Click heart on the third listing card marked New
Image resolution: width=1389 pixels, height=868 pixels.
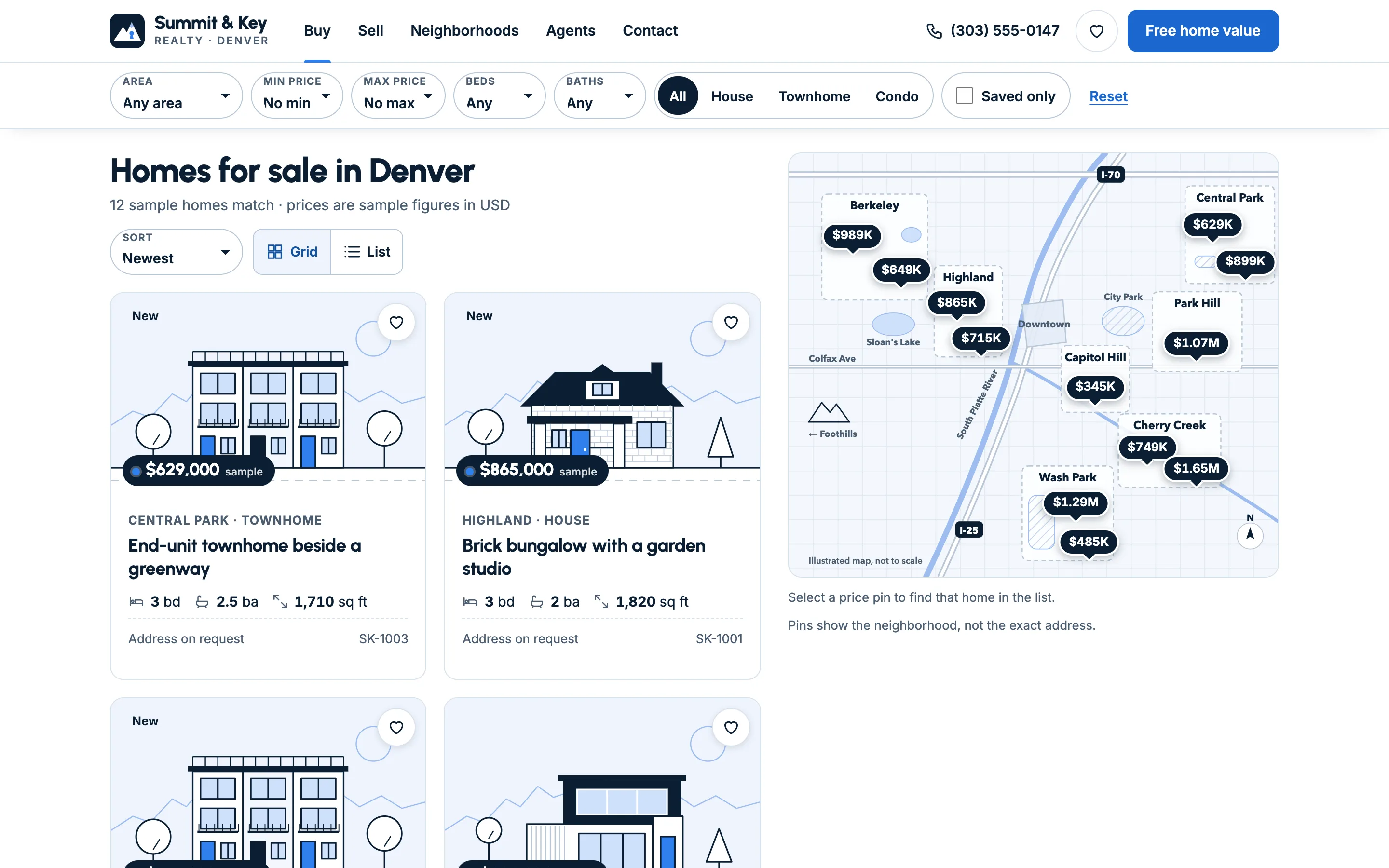(396, 727)
